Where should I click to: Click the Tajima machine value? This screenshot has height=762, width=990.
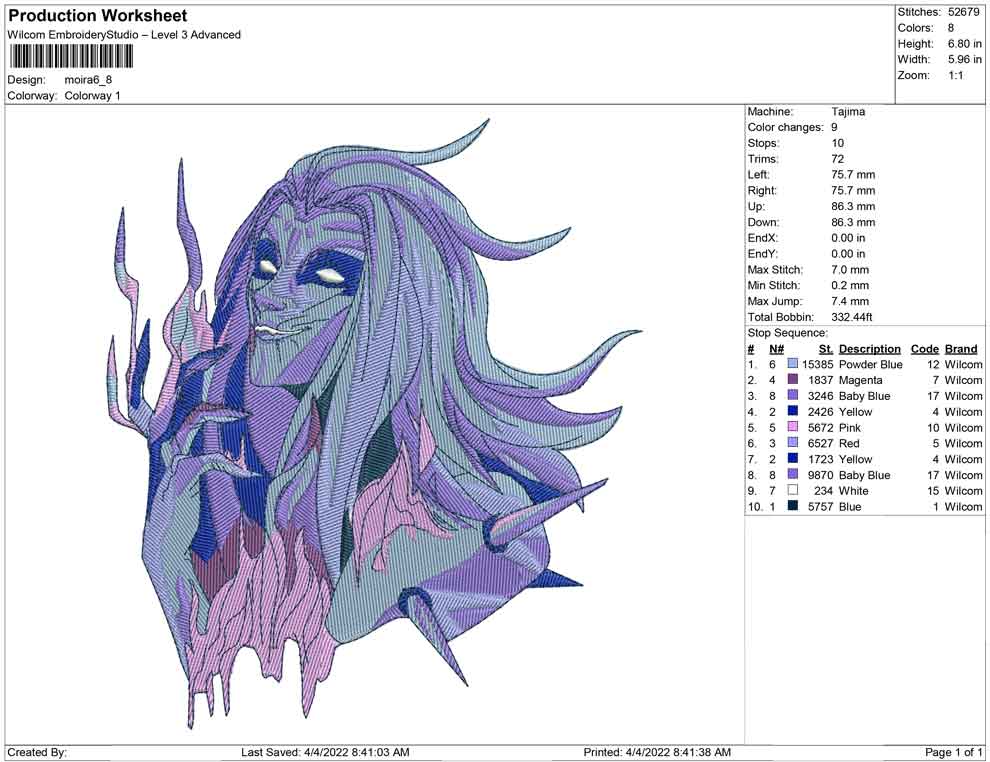point(848,112)
